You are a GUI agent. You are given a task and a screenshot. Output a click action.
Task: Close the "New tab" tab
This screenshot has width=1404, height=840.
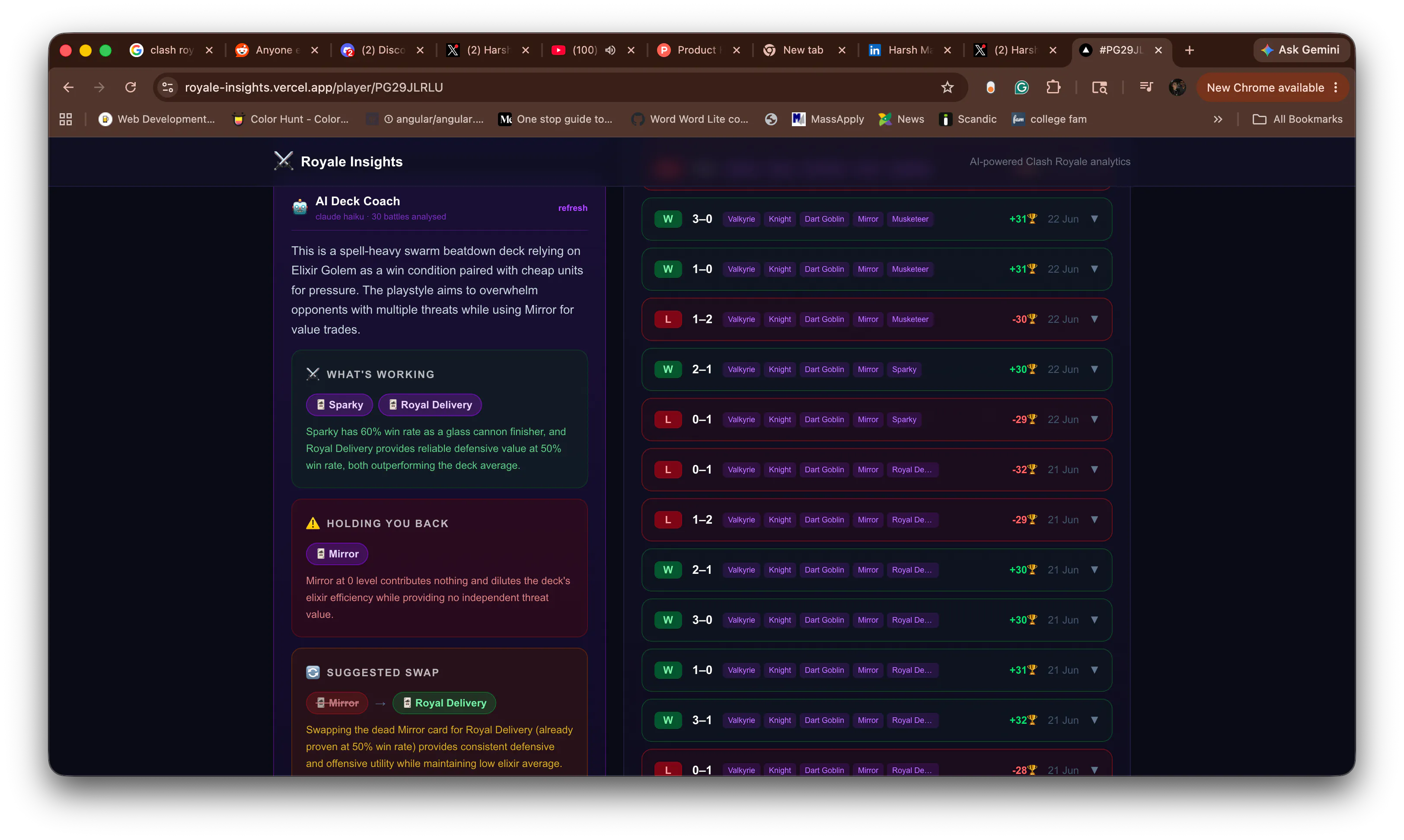pos(842,50)
